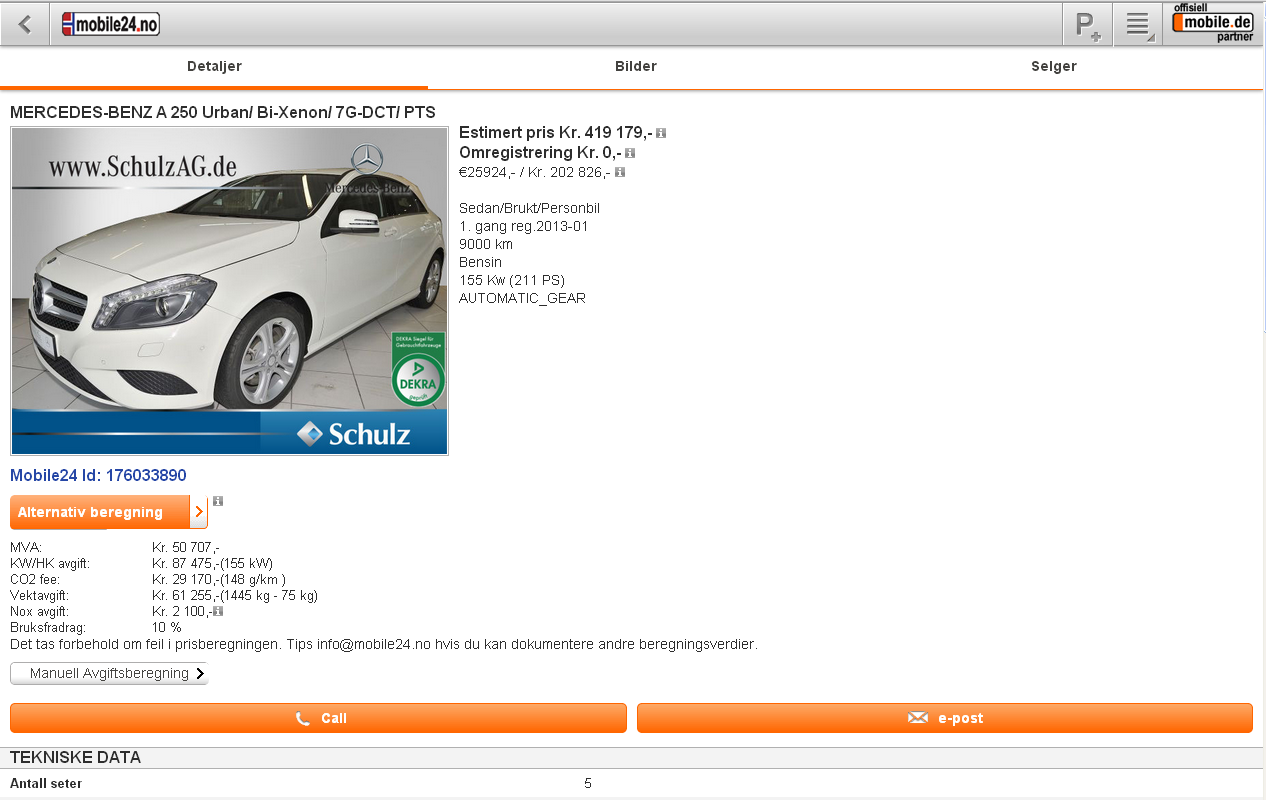Send an e-post to the seller
Screen dimensions: 1266x800
click(x=945, y=718)
